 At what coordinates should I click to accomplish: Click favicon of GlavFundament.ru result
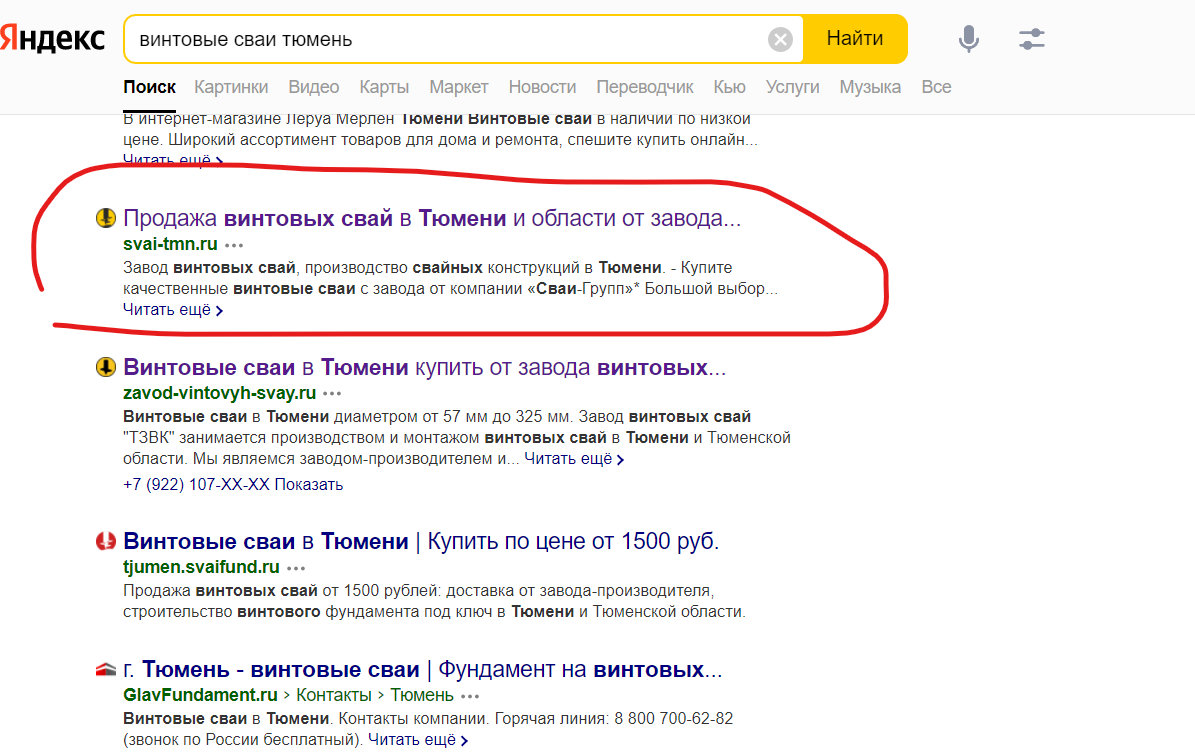pyautogui.click(x=105, y=669)
